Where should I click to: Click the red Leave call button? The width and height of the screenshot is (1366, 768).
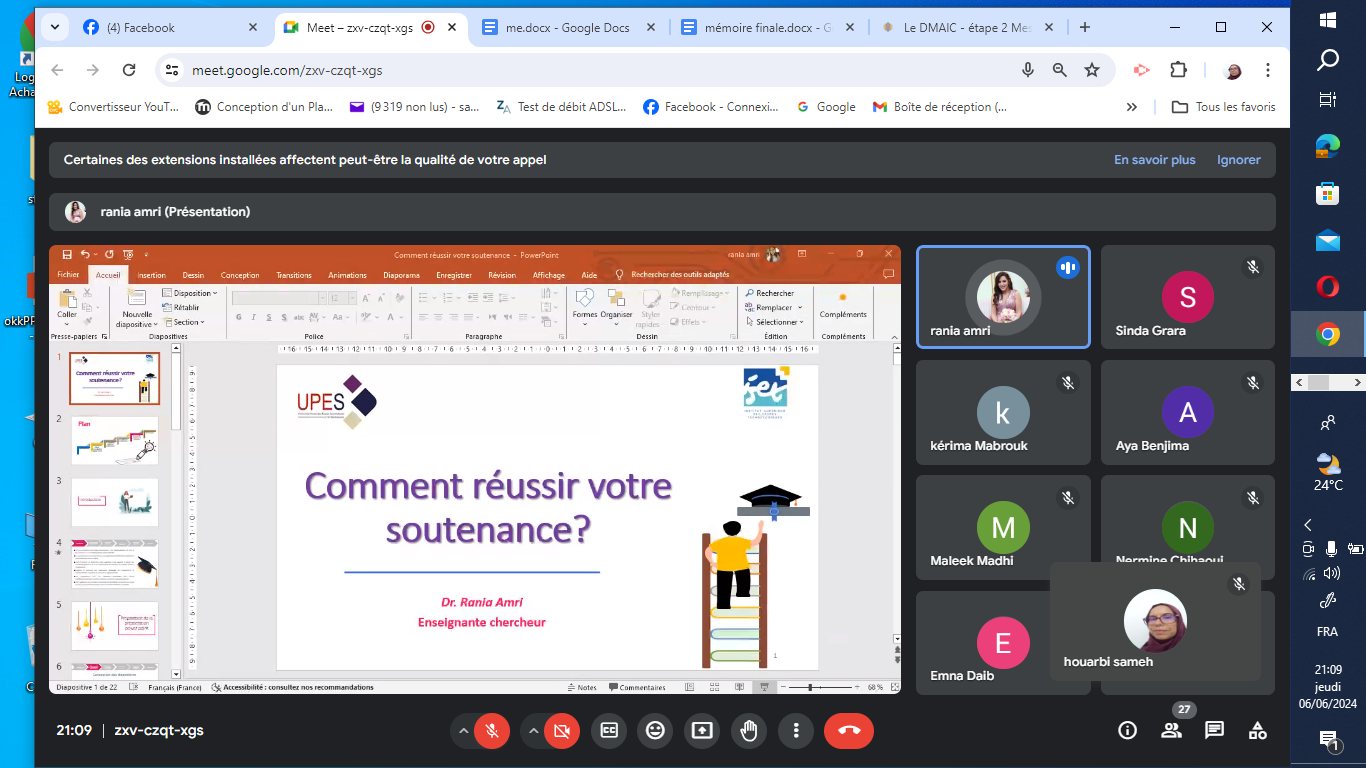[849, 730]
